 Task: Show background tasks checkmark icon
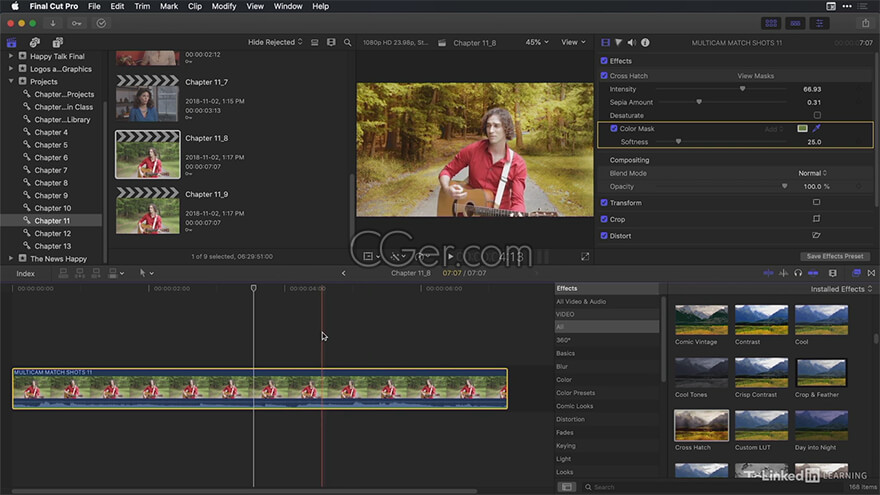(x=101, y=23)
